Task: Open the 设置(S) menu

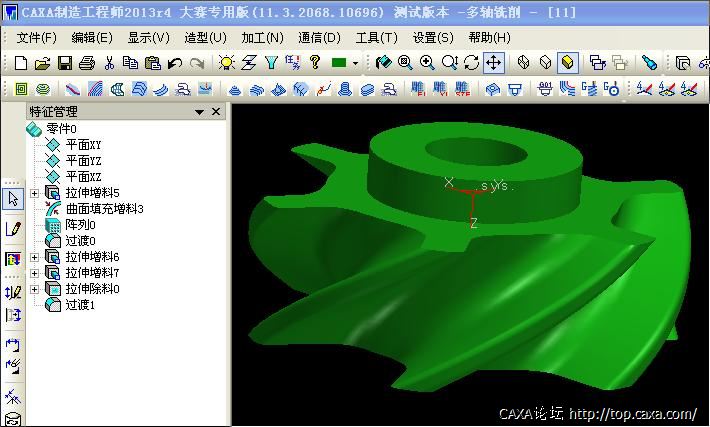Action: pos(433,38)
